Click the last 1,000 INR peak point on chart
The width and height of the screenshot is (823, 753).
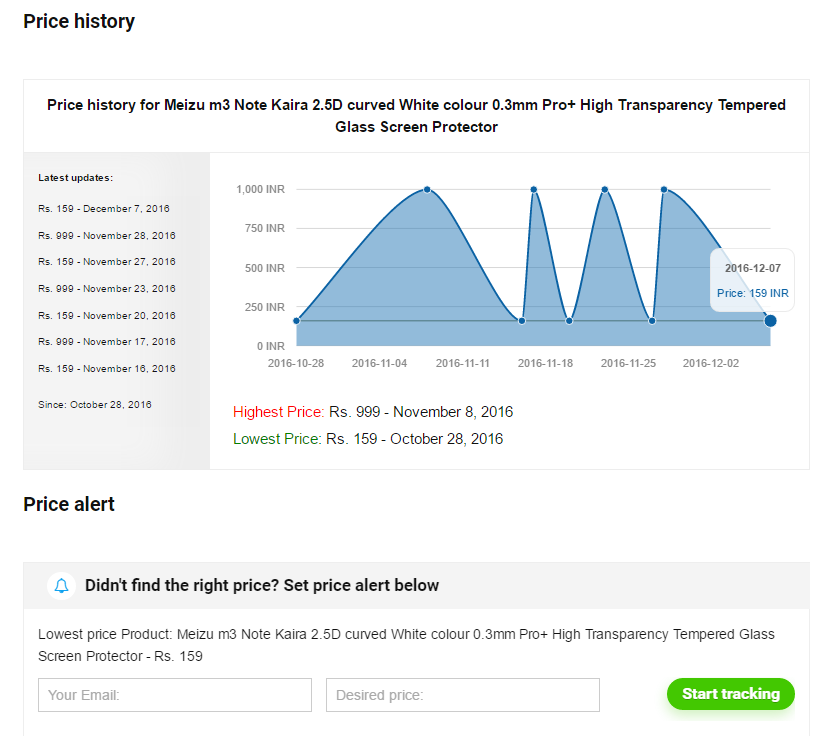(x=664, y=189)
